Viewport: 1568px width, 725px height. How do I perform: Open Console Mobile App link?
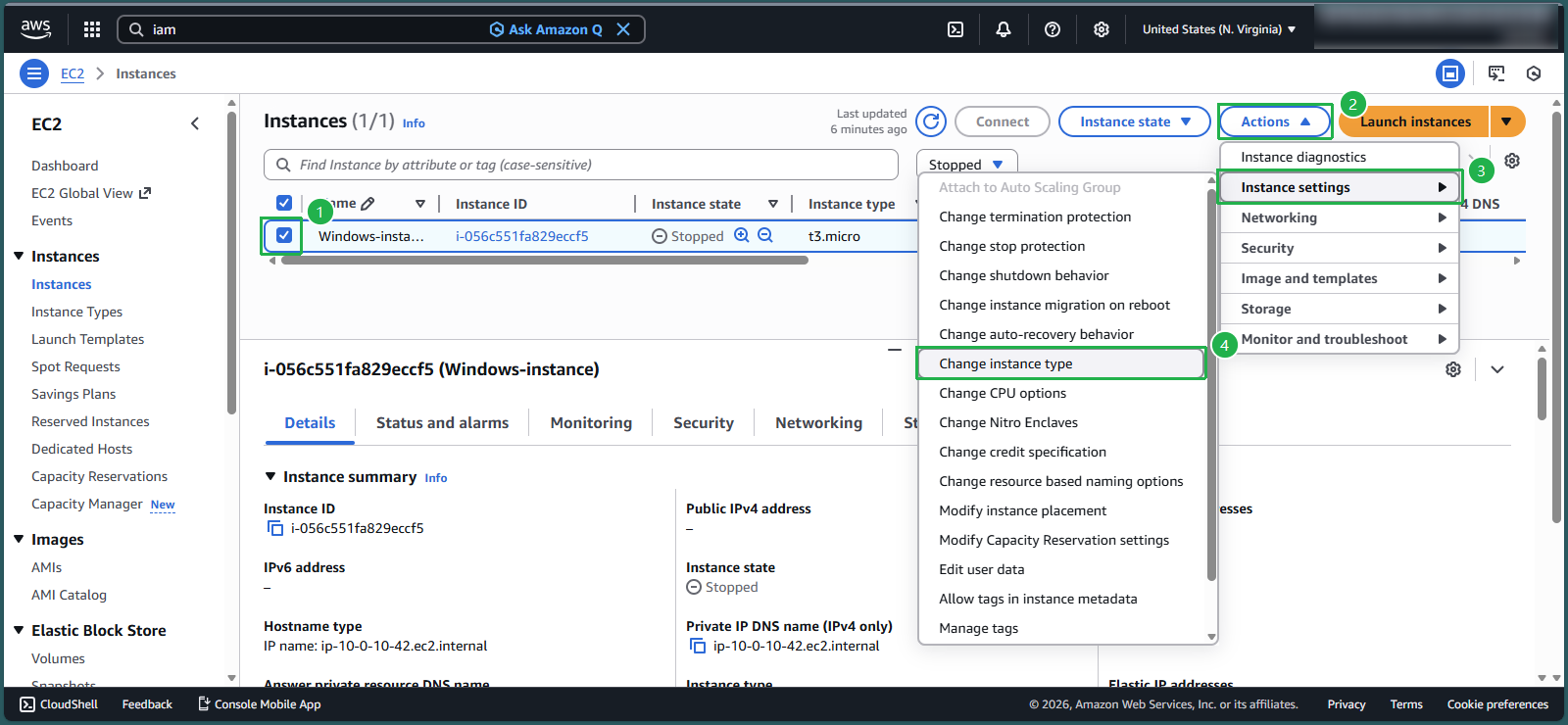click(259, 704)
